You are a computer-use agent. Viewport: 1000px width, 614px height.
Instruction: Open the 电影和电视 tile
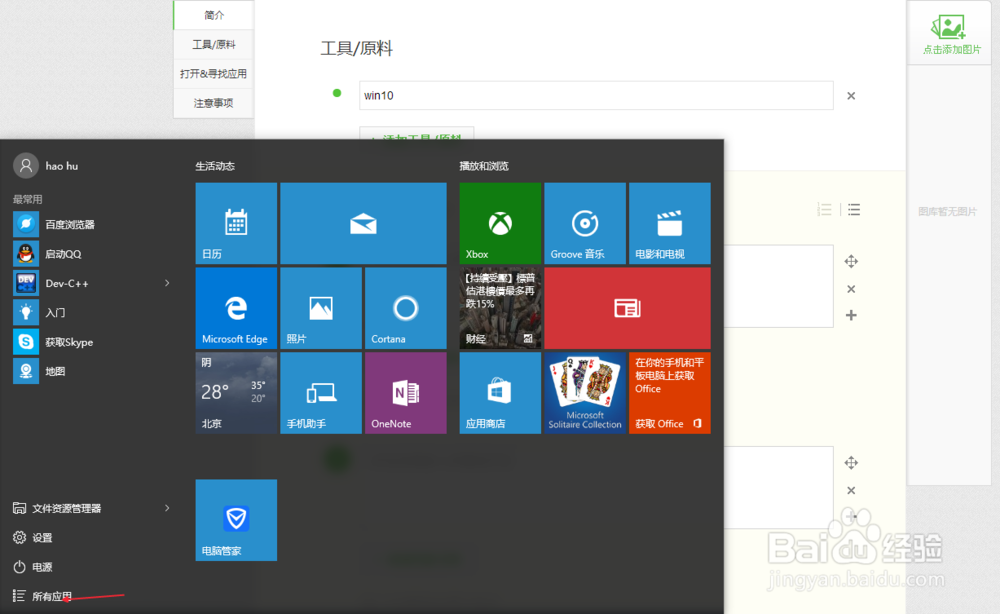click(670, 223)
